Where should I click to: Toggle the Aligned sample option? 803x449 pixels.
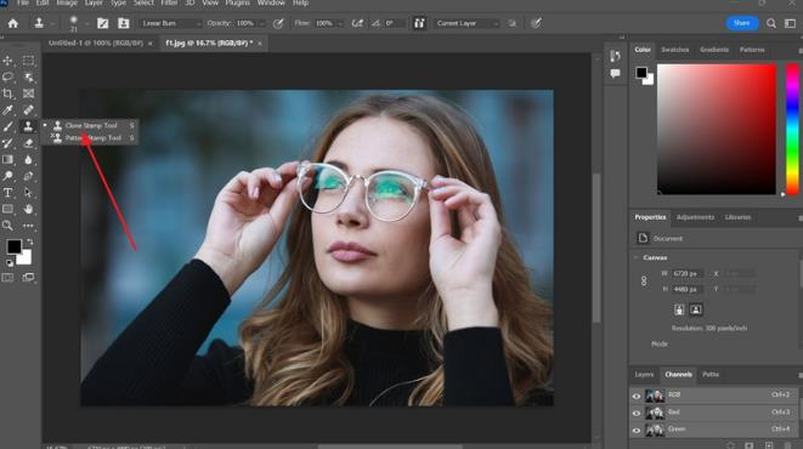[419, 24]
